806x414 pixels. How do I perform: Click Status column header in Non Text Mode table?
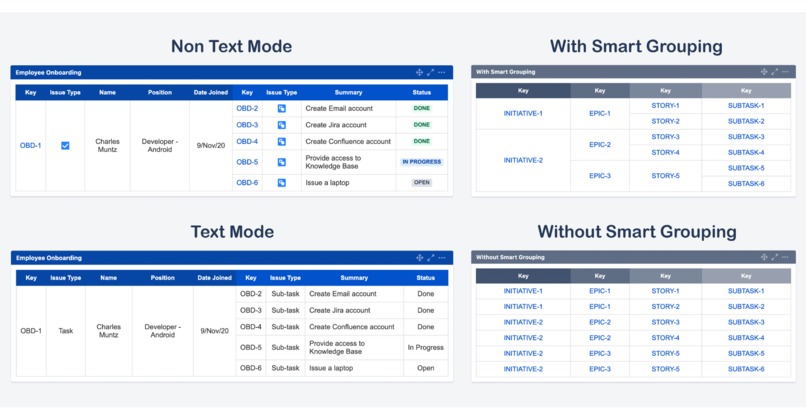pos(422,93)
